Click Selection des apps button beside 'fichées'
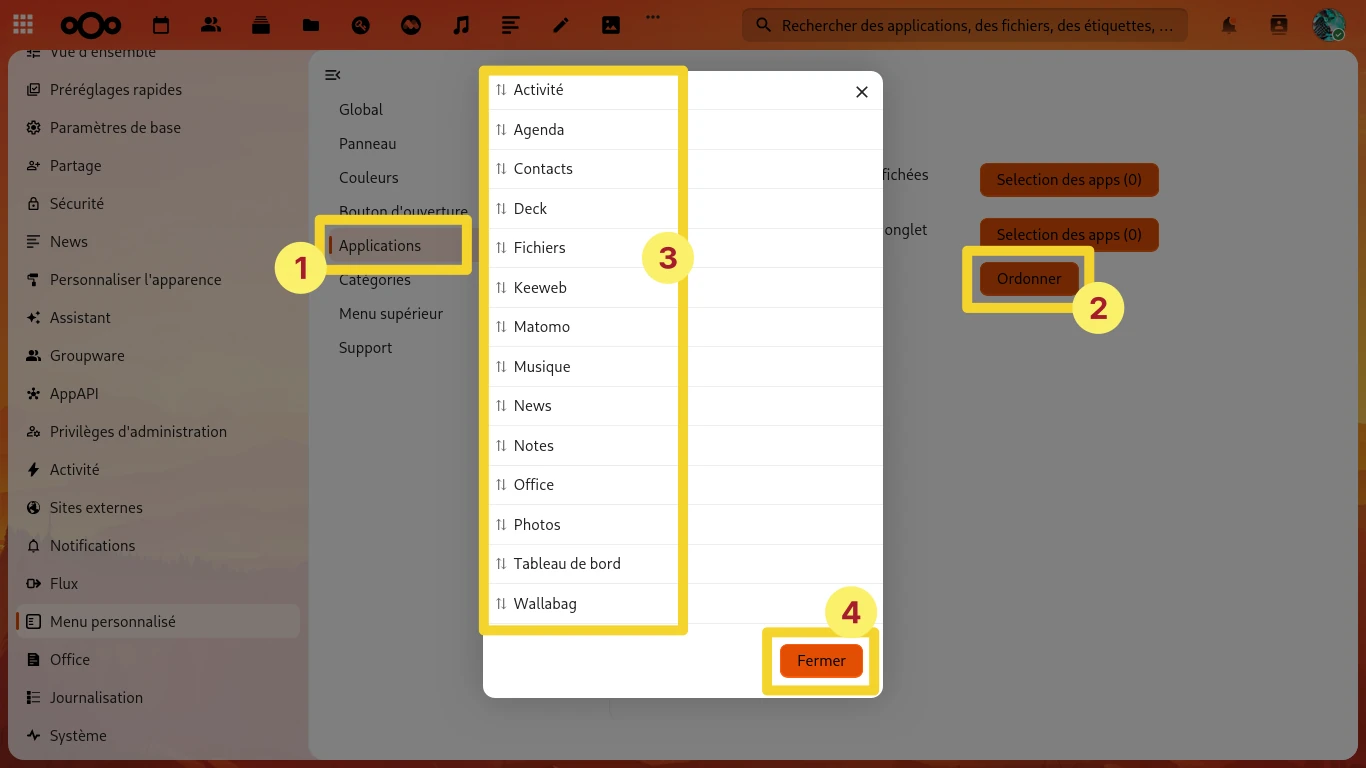This screenshot has height=768, width=1366. tap(1069, 180)
